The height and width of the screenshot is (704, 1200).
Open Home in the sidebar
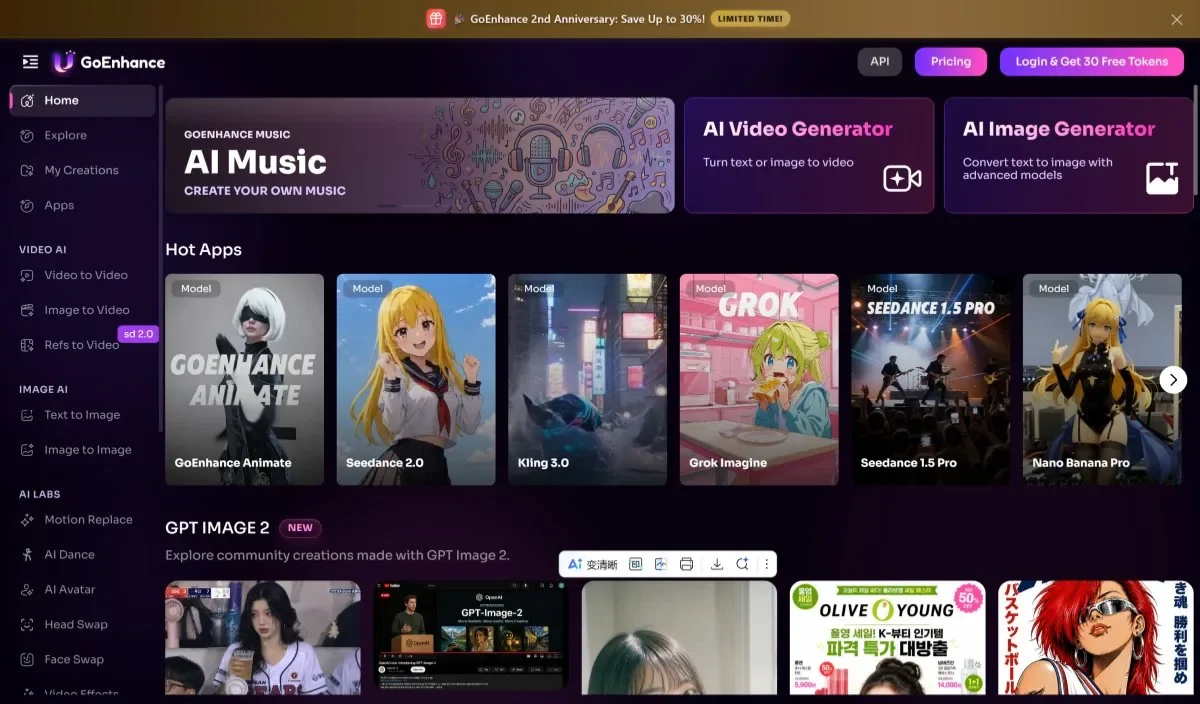pos(83,100)
